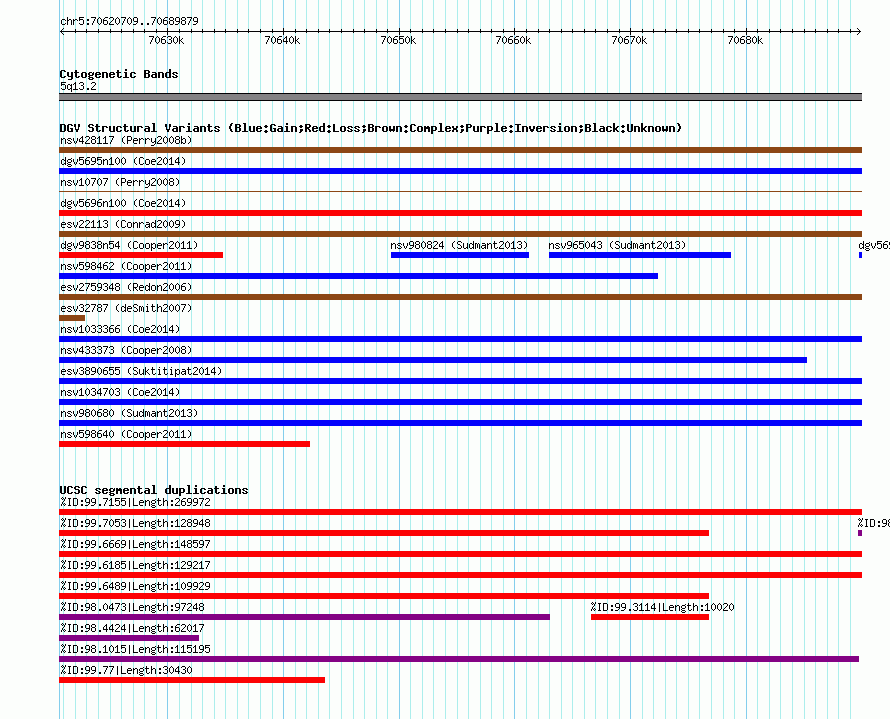This screenshot has width=890, height=719.
Task: Click the Cytogenetic Bands track title
Action: [119, 74]
